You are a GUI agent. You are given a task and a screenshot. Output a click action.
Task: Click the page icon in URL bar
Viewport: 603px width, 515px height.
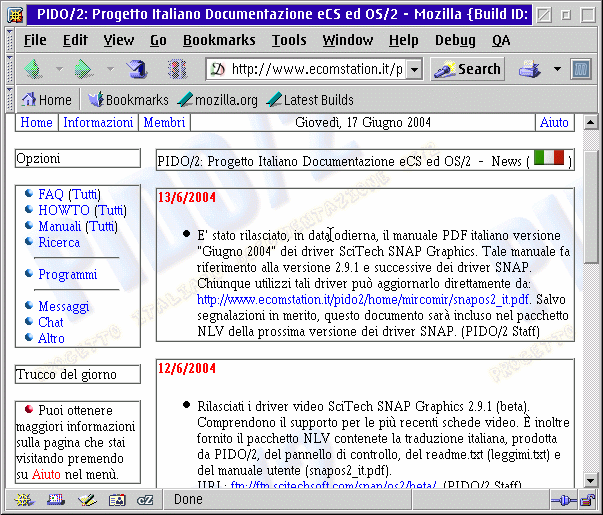(217, 69)
